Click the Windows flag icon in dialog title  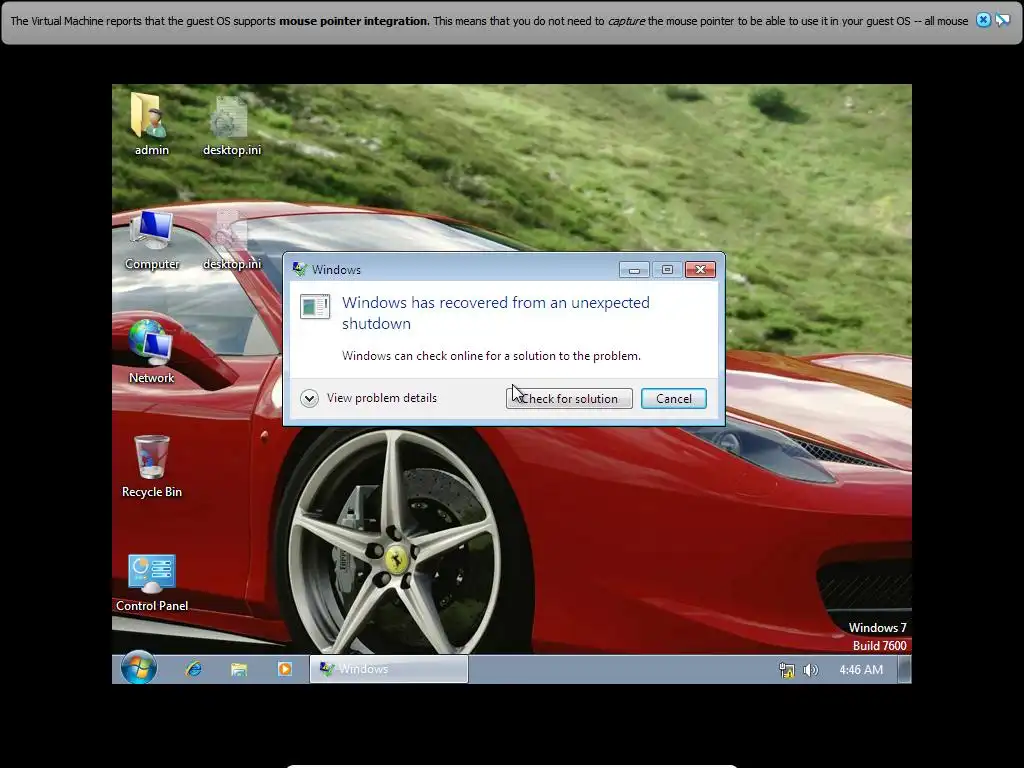tap(300, 269)
